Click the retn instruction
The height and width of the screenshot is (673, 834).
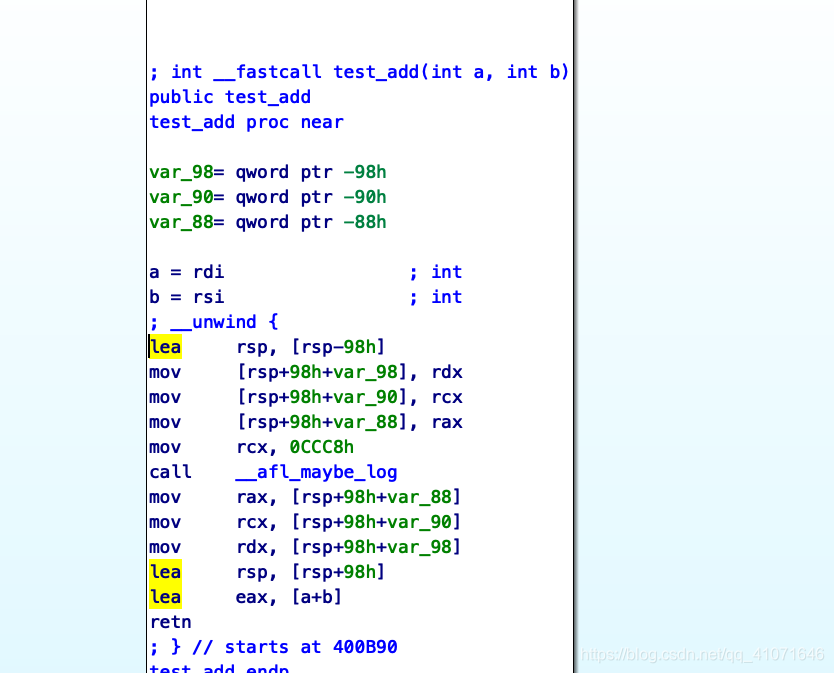[169, 621]
